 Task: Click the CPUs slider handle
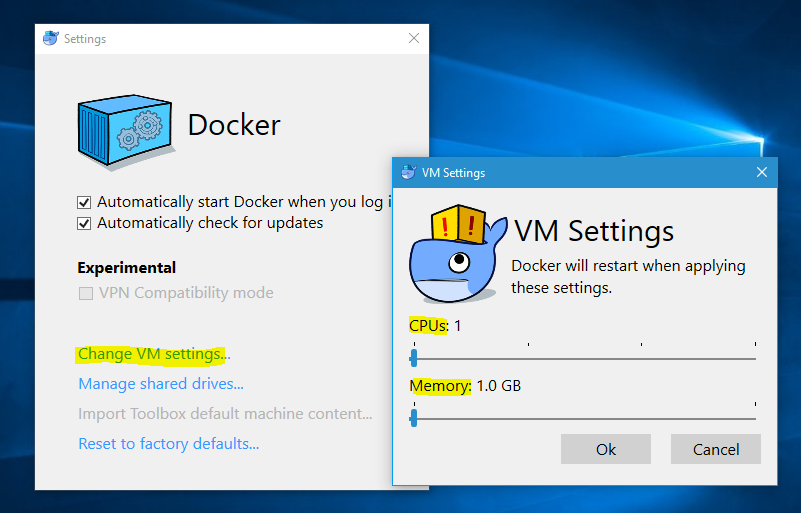[x=413, y=358]
